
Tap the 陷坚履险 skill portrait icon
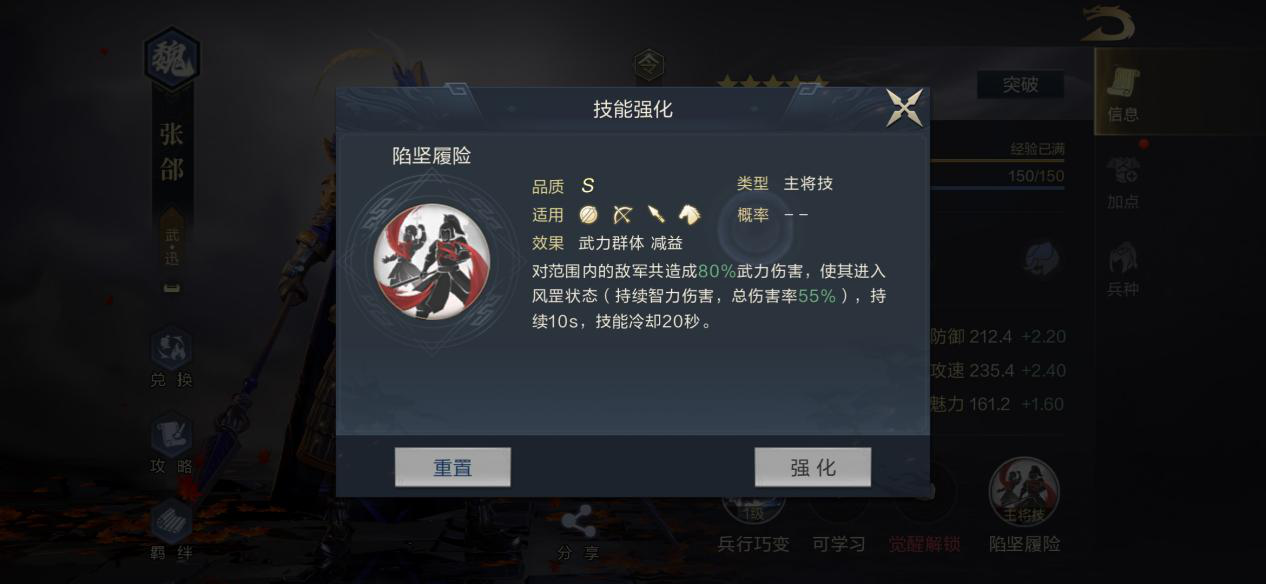click(432, 259)
